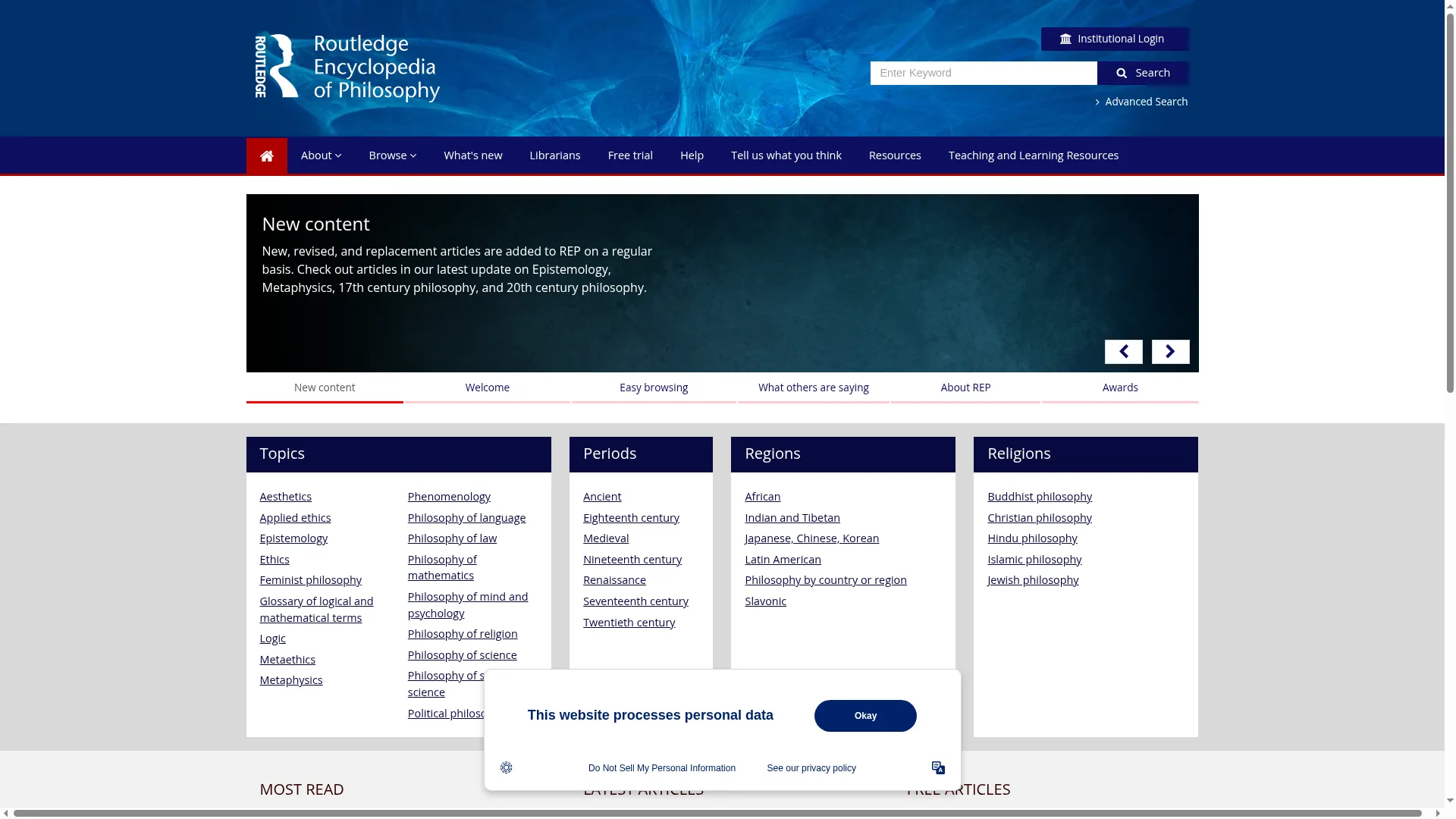Open Teaching and Learning Resources
This screenshot has width=1456, height=819.
(1034, 155)
